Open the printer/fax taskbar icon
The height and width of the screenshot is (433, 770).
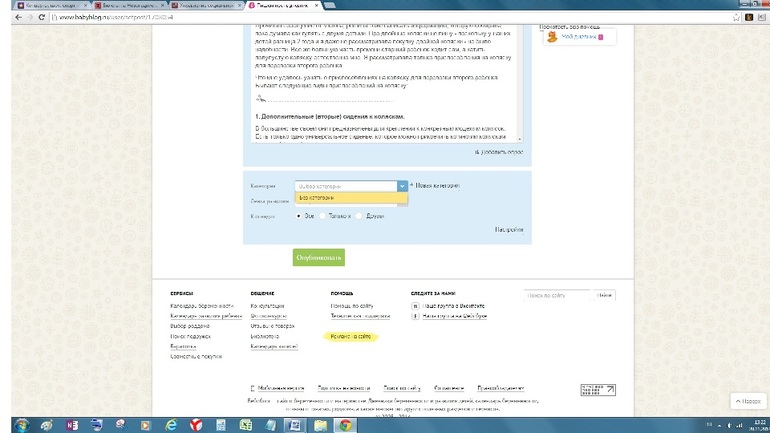(97, 425)
